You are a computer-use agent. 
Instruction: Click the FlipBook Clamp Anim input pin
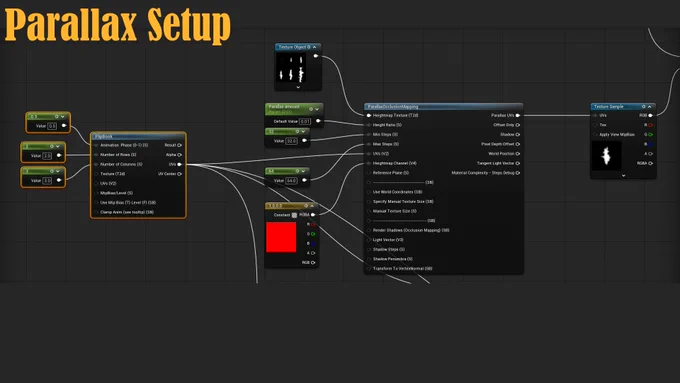pos(96,212)
